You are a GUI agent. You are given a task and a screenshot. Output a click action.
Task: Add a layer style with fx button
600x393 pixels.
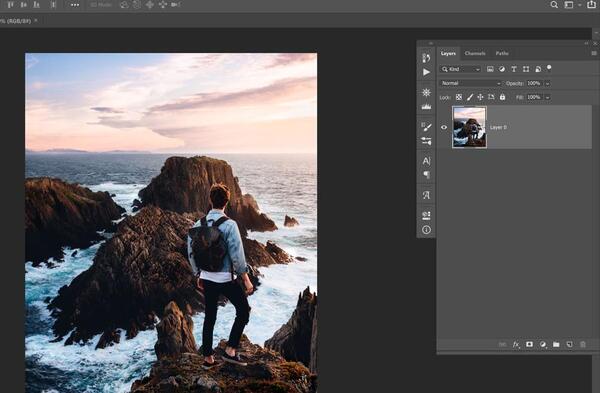point(516,344)
